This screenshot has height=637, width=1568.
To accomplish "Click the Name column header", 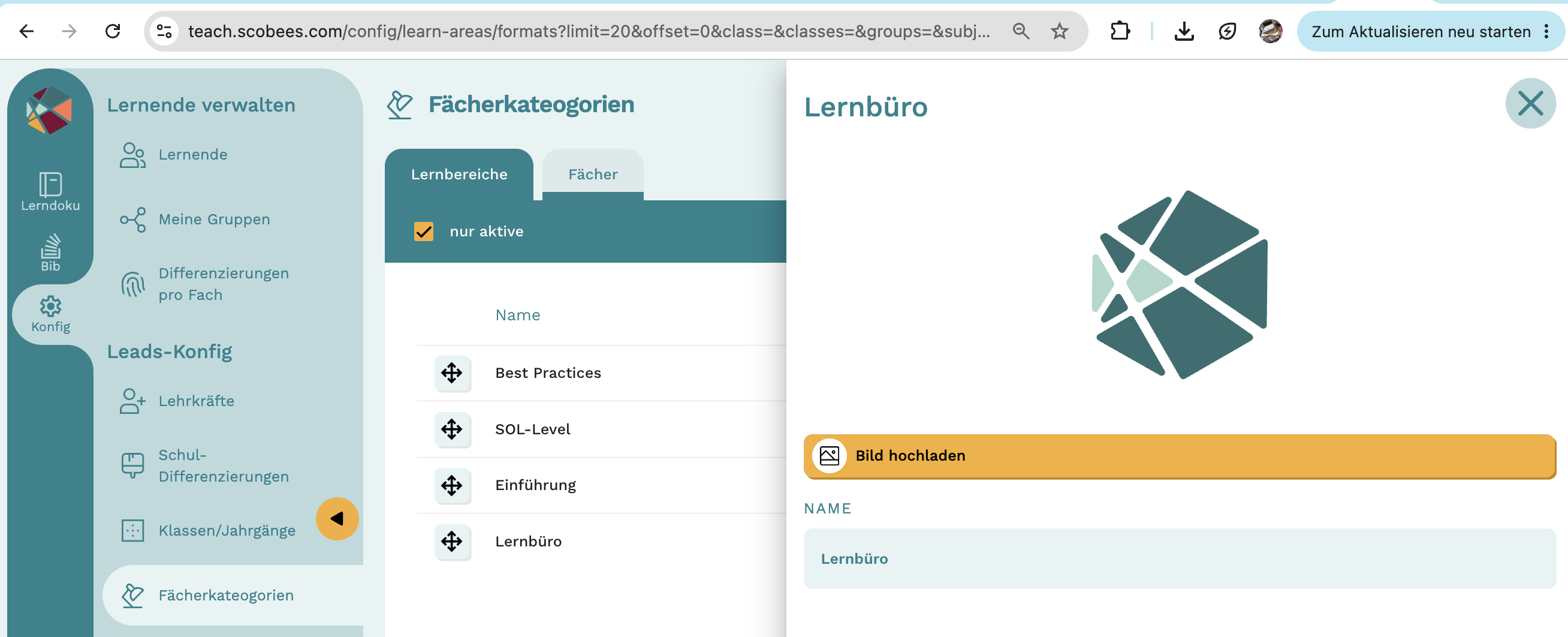I will click(517, 315).
